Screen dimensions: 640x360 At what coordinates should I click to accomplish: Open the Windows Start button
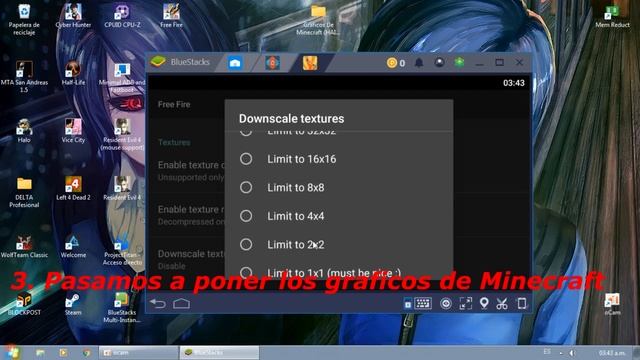(x=11, y=352)
